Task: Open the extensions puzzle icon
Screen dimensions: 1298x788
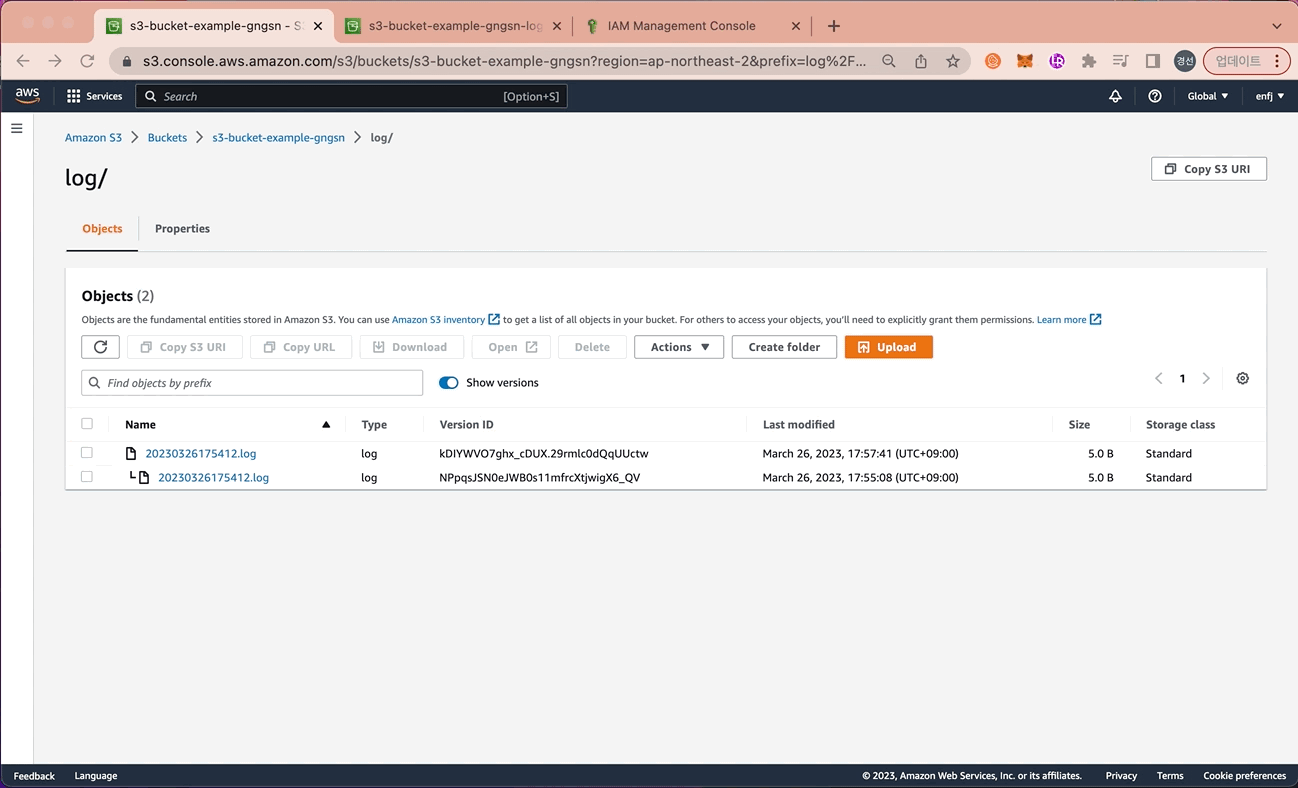Action: coord(1089,61)
